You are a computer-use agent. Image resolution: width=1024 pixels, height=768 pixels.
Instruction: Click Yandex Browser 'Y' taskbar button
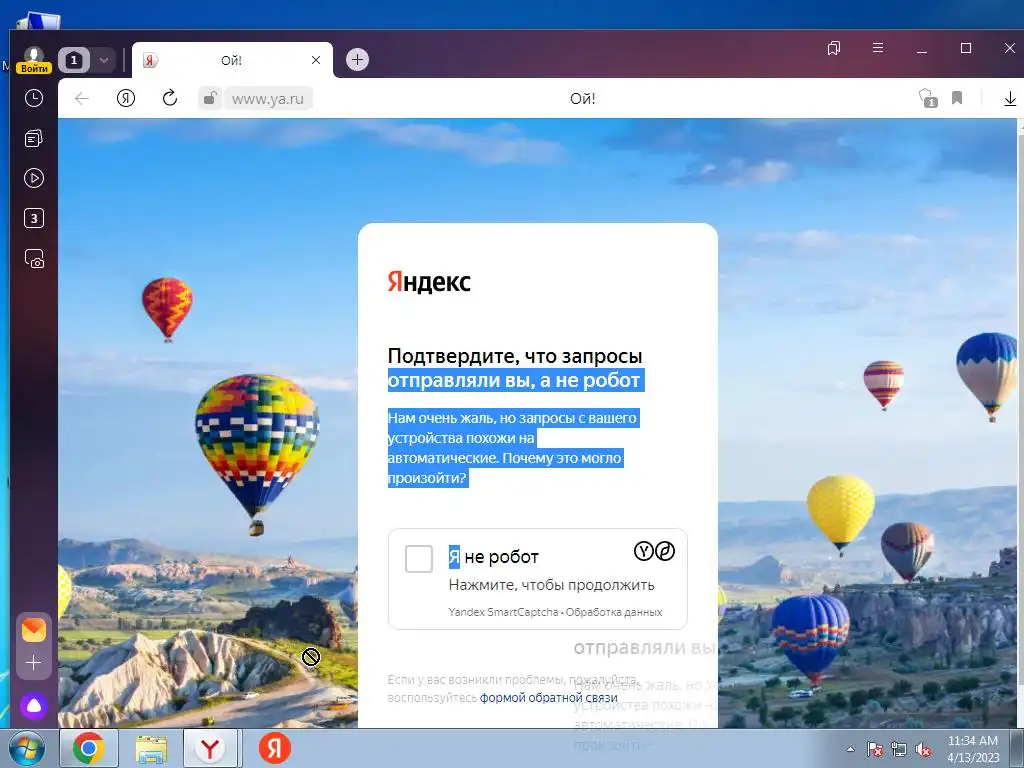[210, 748]
